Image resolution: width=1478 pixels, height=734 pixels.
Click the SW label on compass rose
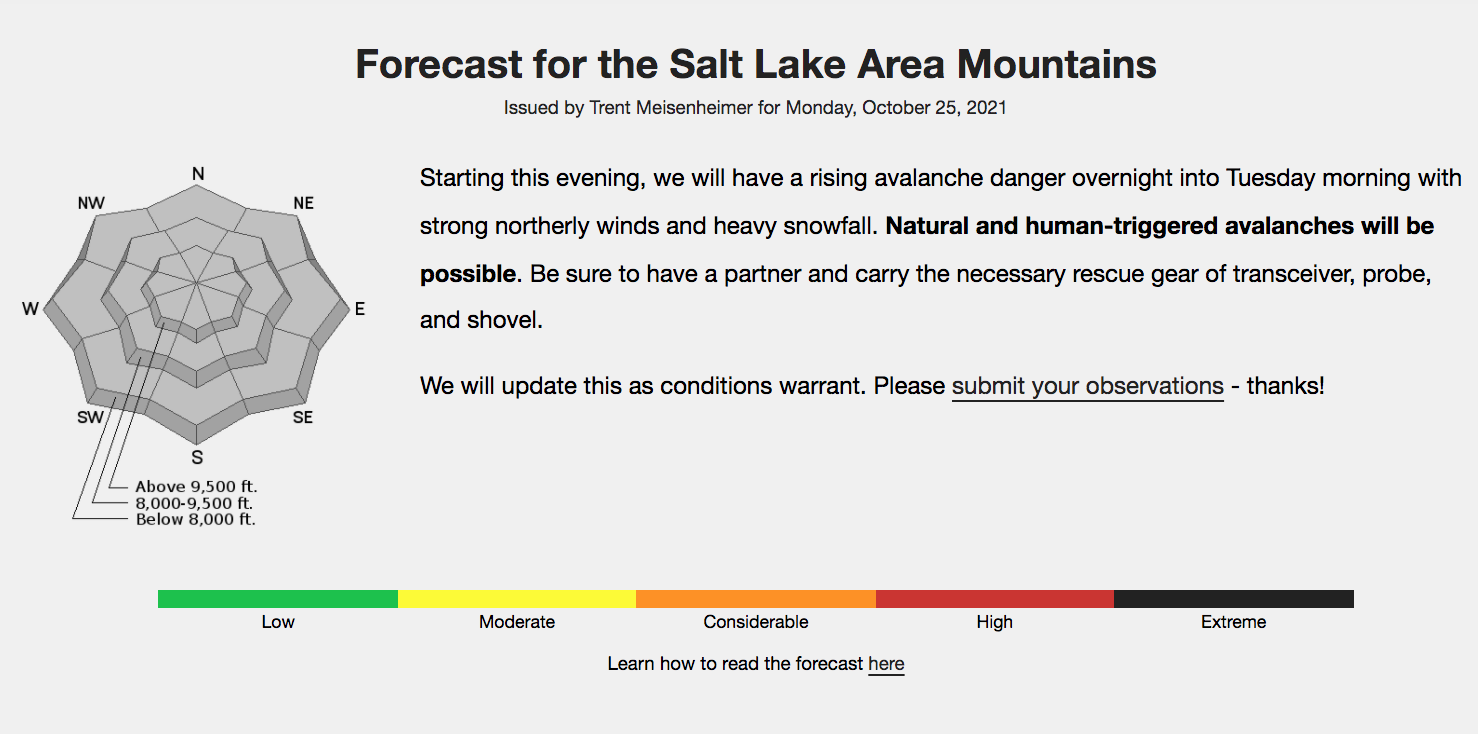click(x=90, y=417)
